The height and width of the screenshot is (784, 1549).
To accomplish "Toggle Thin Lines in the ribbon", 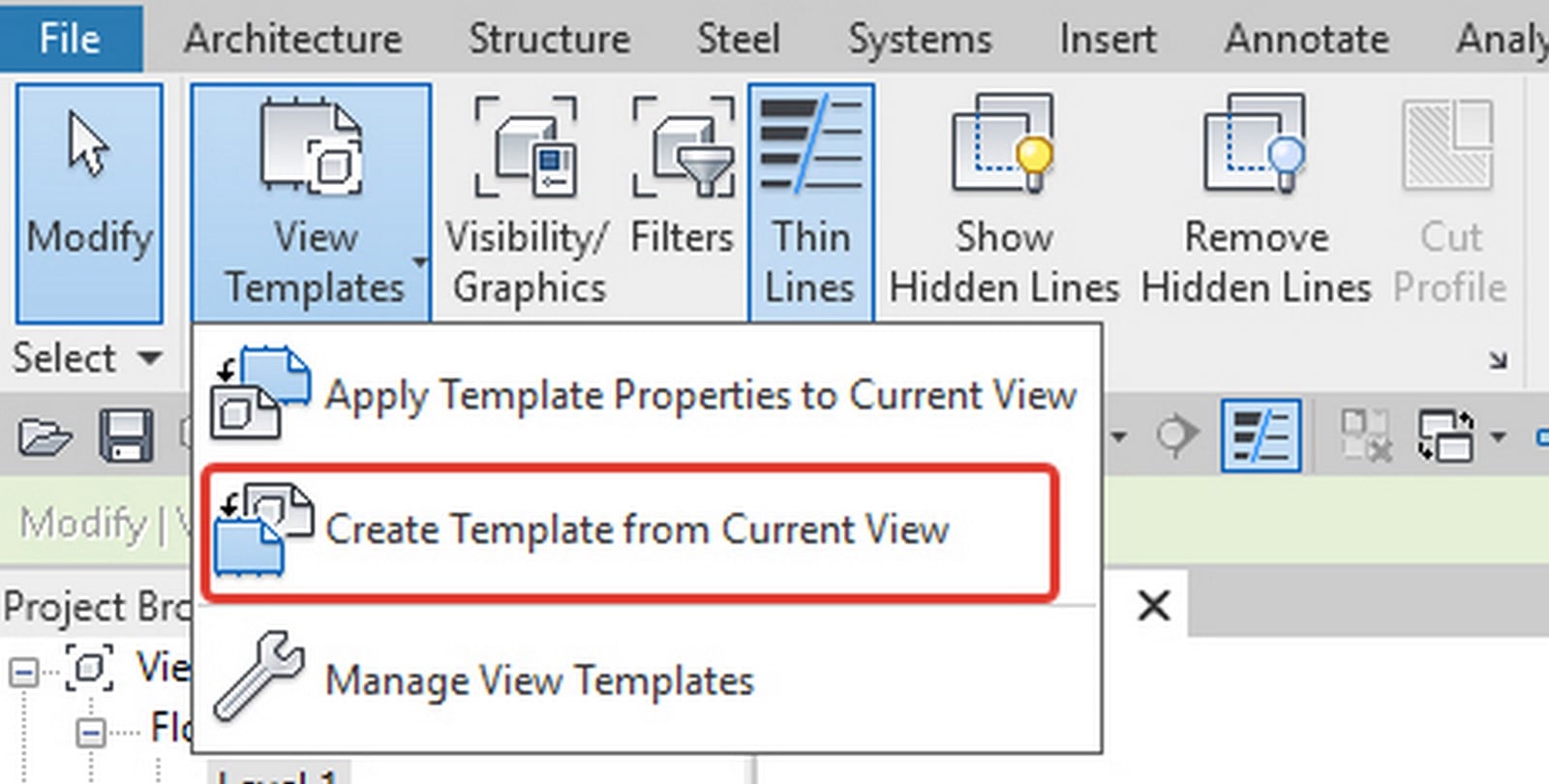I will point(810,203).
